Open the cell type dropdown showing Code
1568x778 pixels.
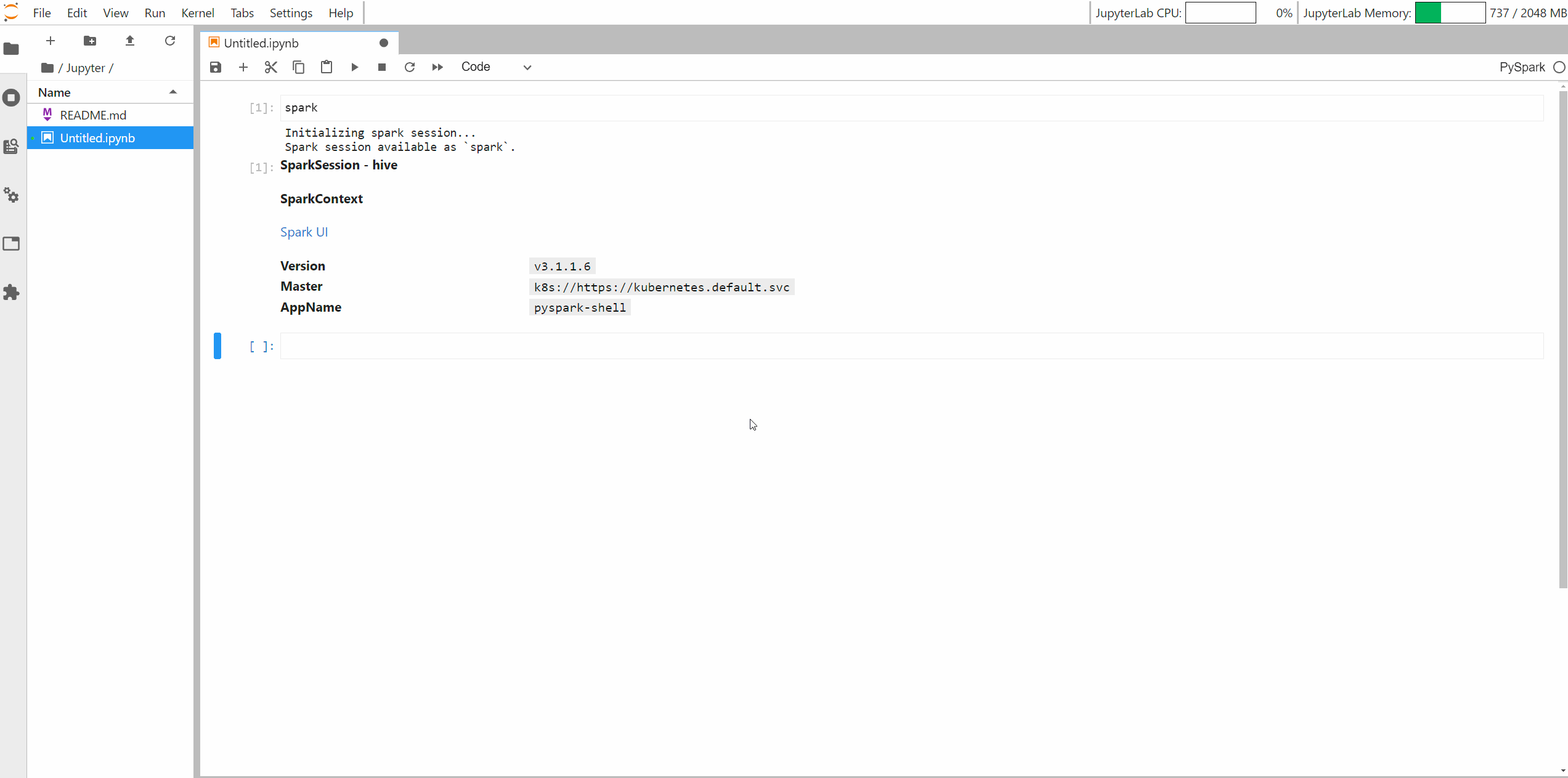[497, 67]
